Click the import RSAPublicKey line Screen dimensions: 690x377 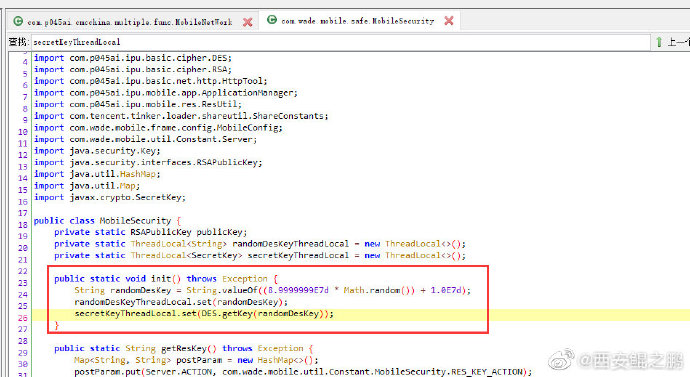[148, 162]
